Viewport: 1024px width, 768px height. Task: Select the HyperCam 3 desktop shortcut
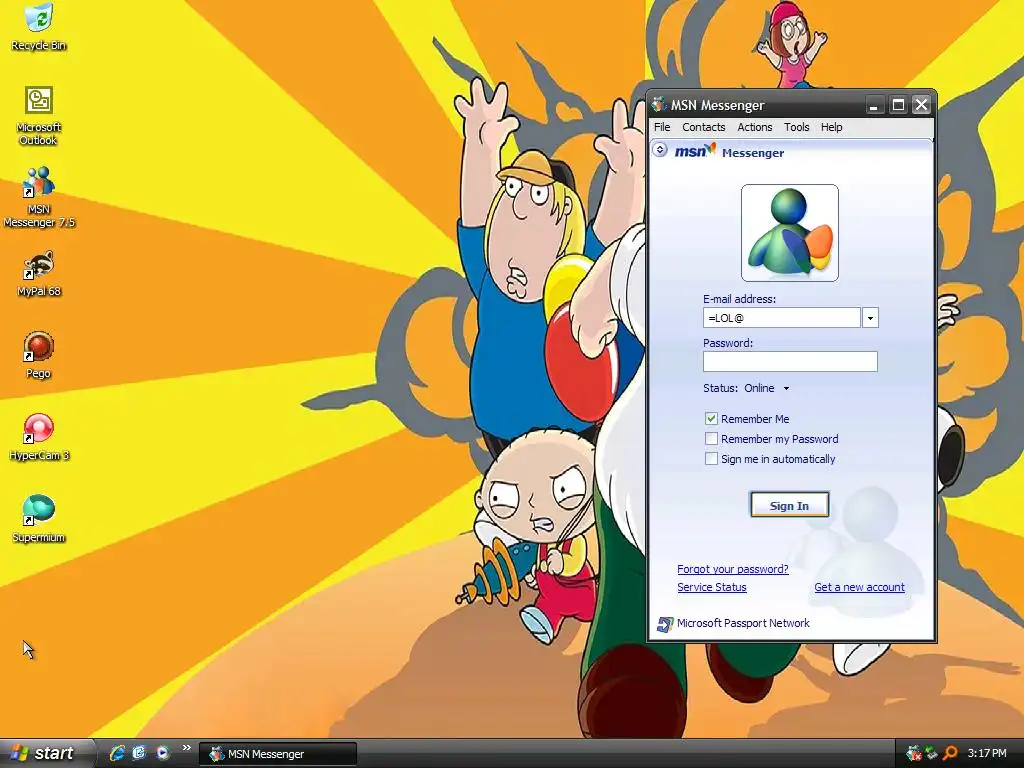[x=39, y=438]
